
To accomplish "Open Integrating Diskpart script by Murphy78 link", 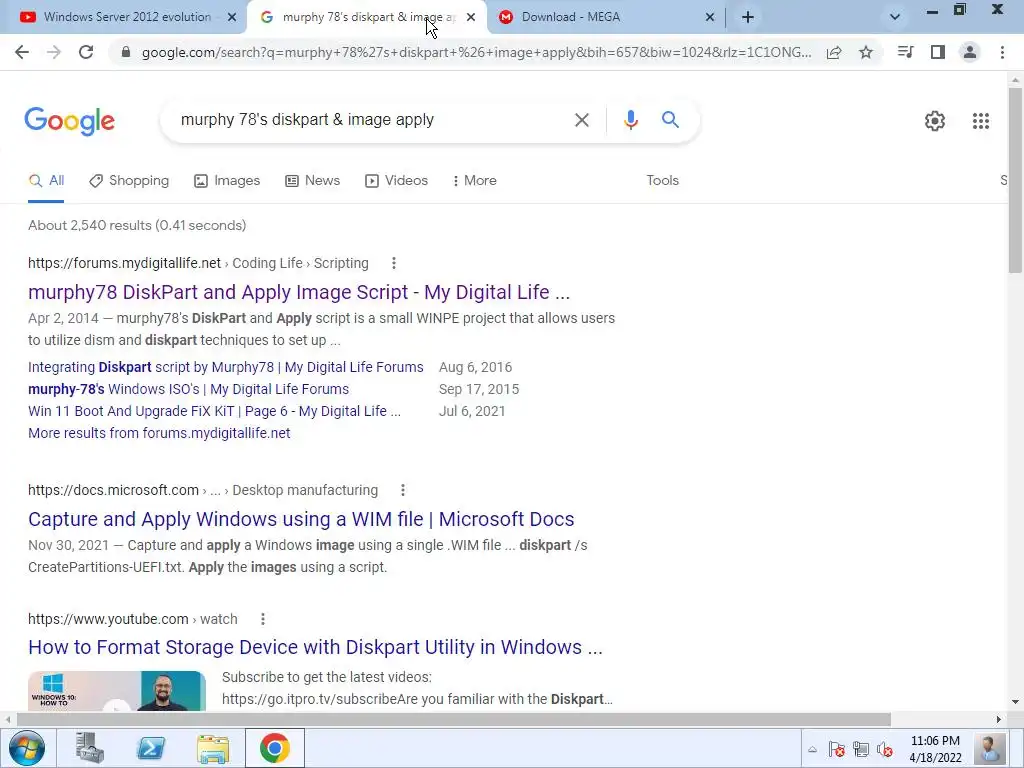I will pos(226,367).
